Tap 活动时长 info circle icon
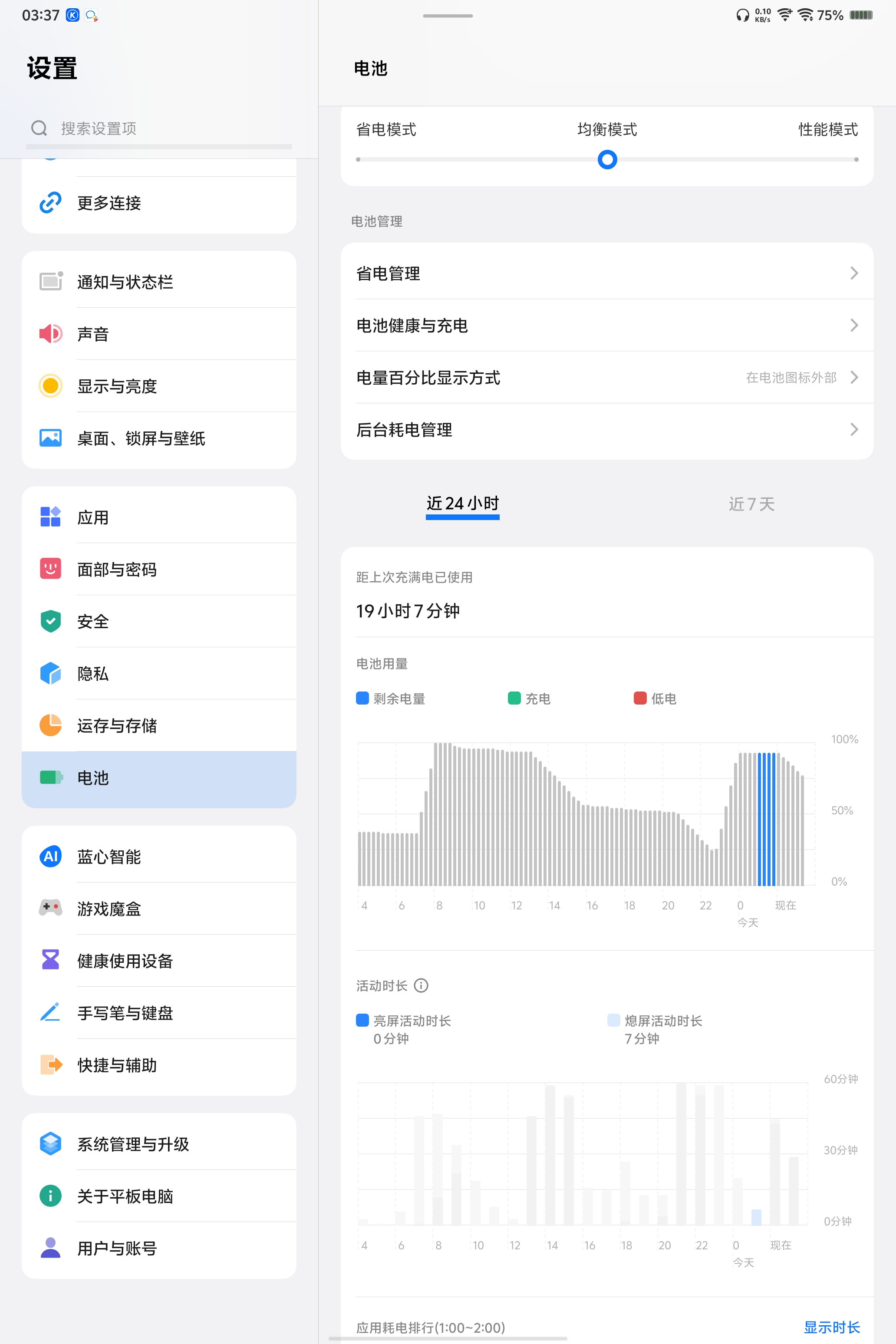896x1344 pixels. pos(421,985)
